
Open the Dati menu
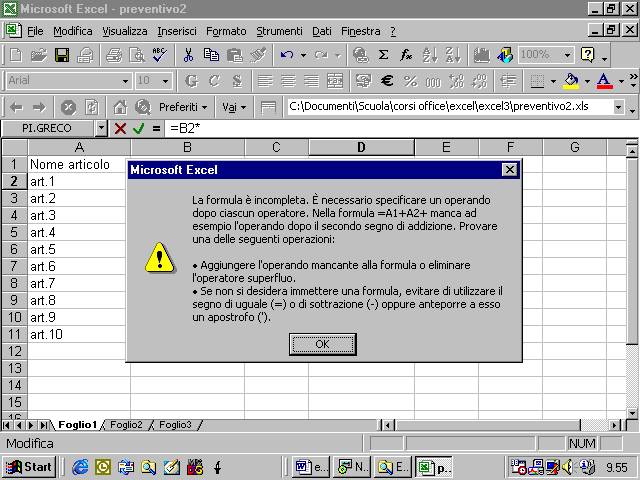point(322,31)
